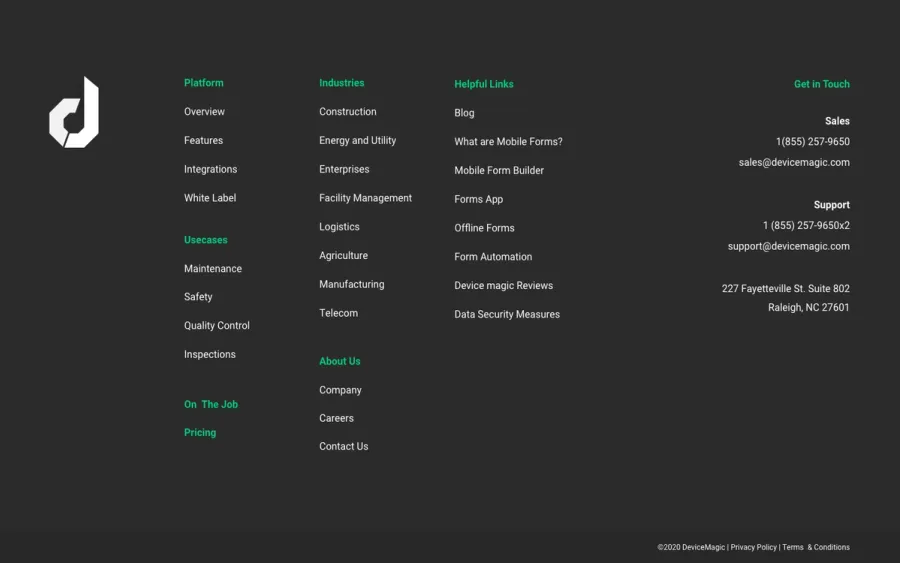Open the Offline Forms link
This screenshot has width=900, height=563.
(484, 228)
